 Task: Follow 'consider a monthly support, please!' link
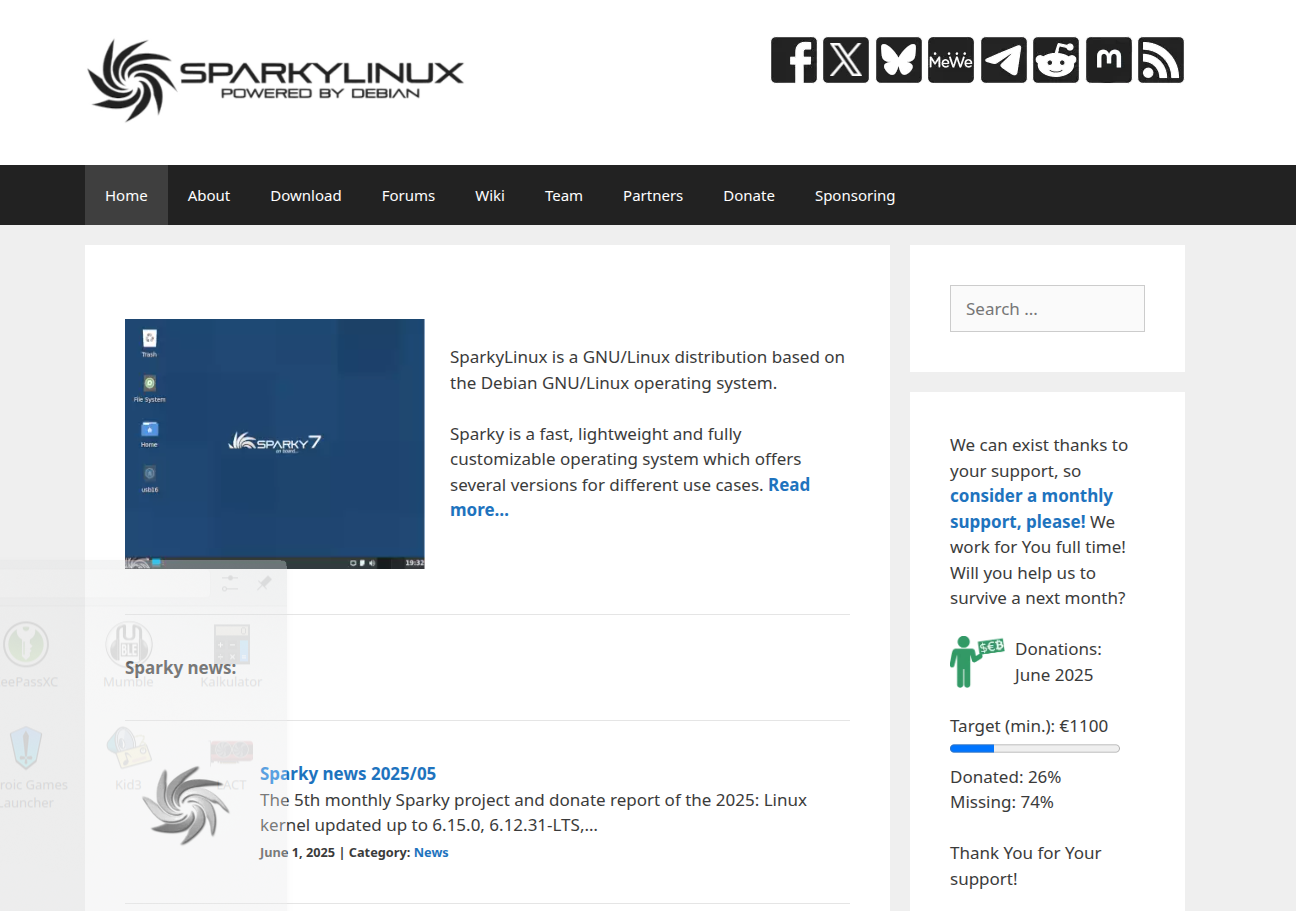click(x=1031, y=509)
